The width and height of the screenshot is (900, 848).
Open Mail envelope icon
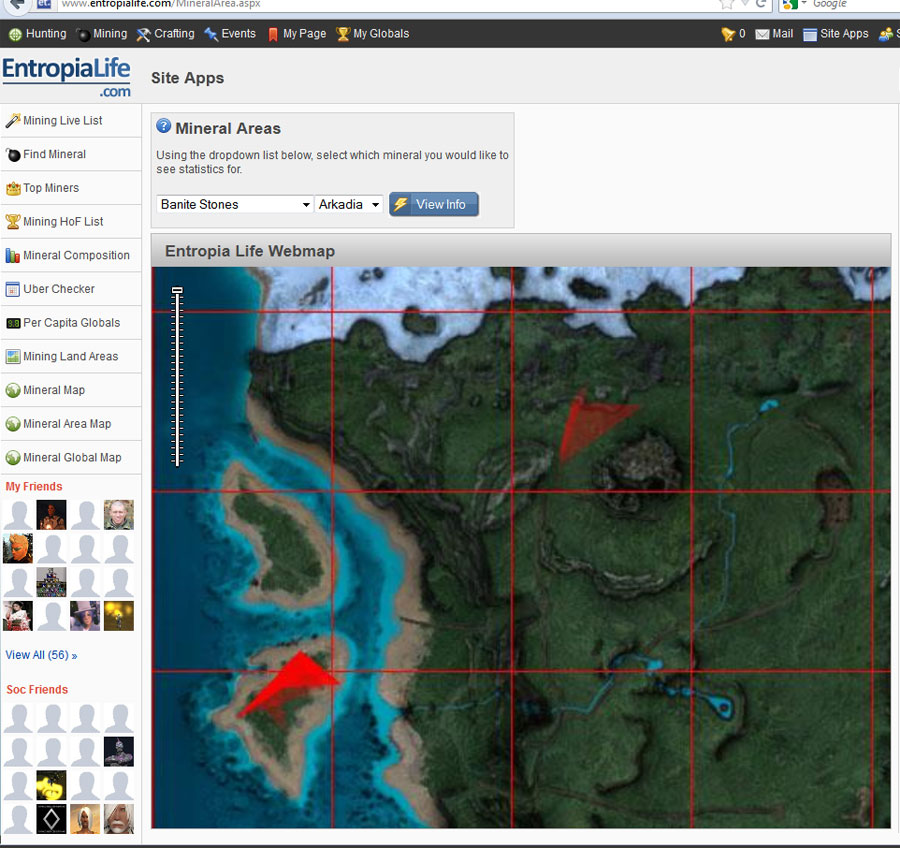762,34
